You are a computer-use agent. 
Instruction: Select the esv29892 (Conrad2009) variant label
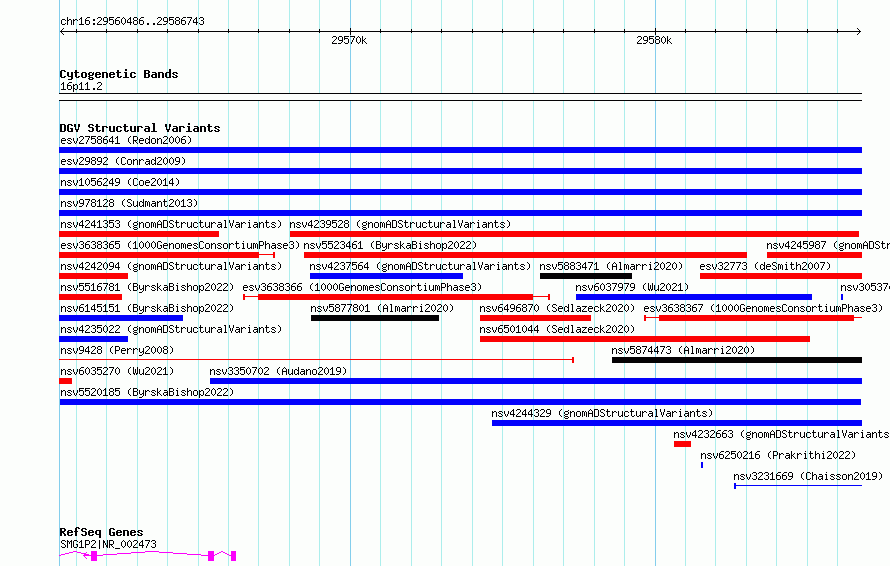123,161
